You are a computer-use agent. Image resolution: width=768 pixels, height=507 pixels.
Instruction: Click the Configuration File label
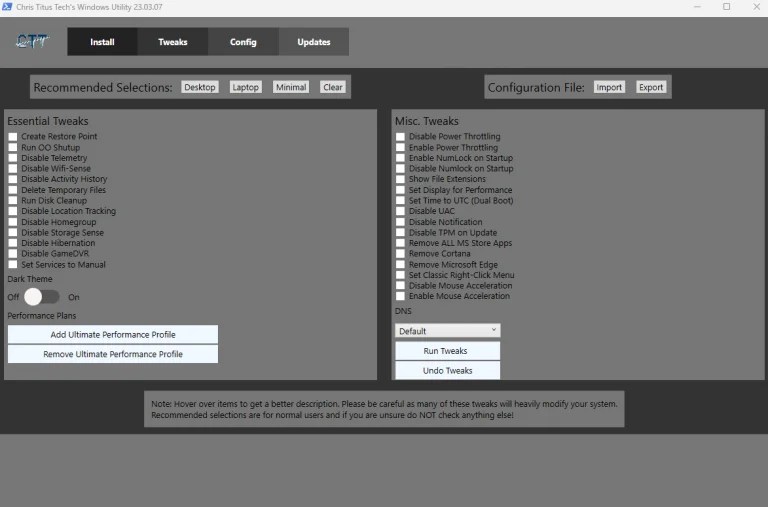coord(536,88)
